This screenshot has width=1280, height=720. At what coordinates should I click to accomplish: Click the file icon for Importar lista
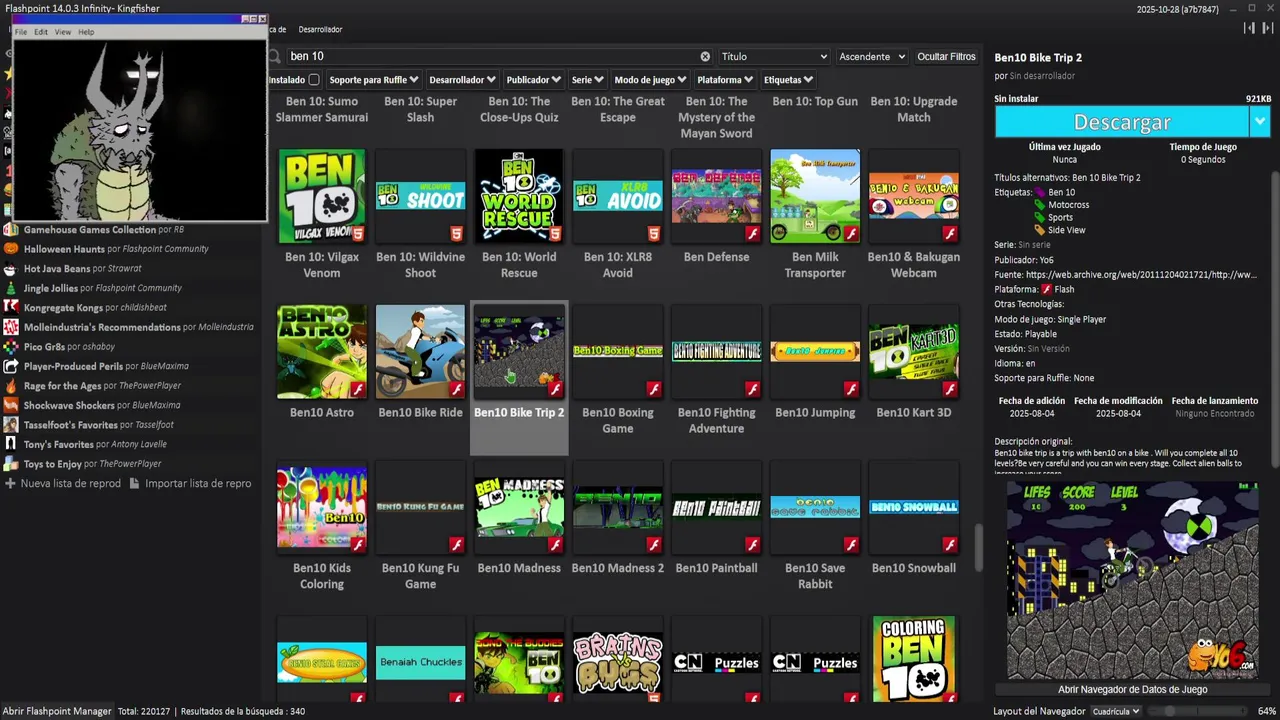[x=135, y=483]
